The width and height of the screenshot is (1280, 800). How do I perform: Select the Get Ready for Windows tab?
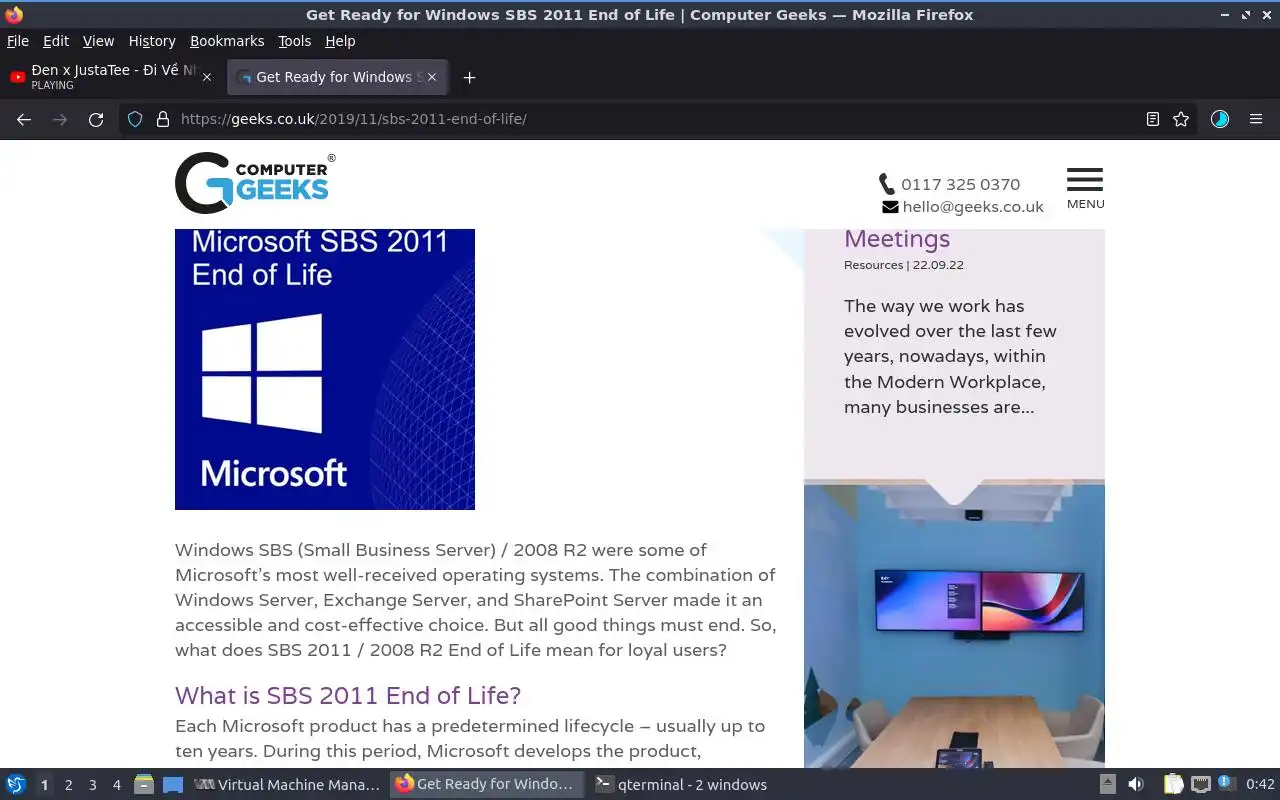pos(338,77)
